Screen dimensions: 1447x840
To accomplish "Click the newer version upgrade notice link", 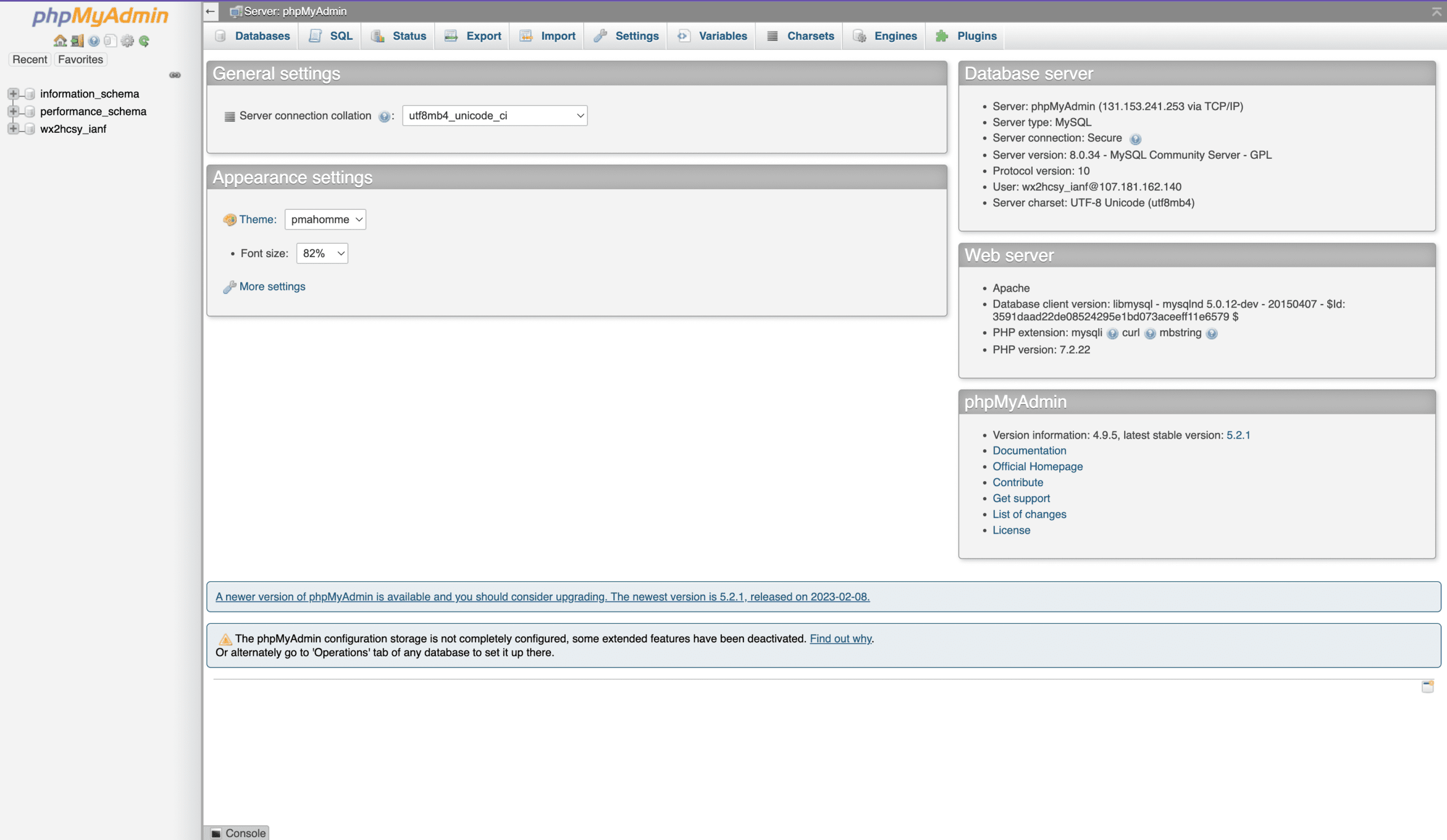I will 543,597.
